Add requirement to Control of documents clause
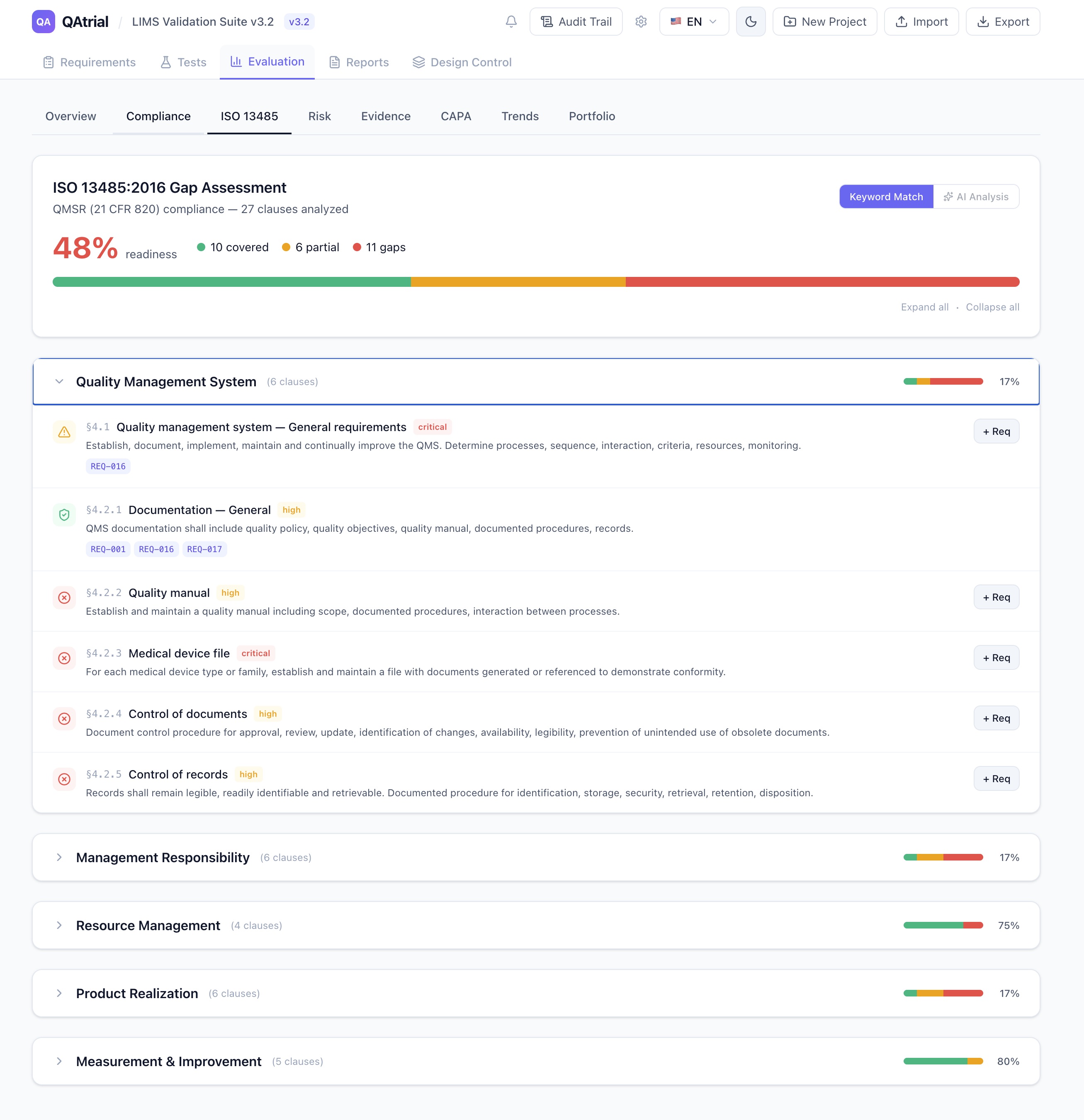This screenshot has width=1084, height=1120. [996, 718]
